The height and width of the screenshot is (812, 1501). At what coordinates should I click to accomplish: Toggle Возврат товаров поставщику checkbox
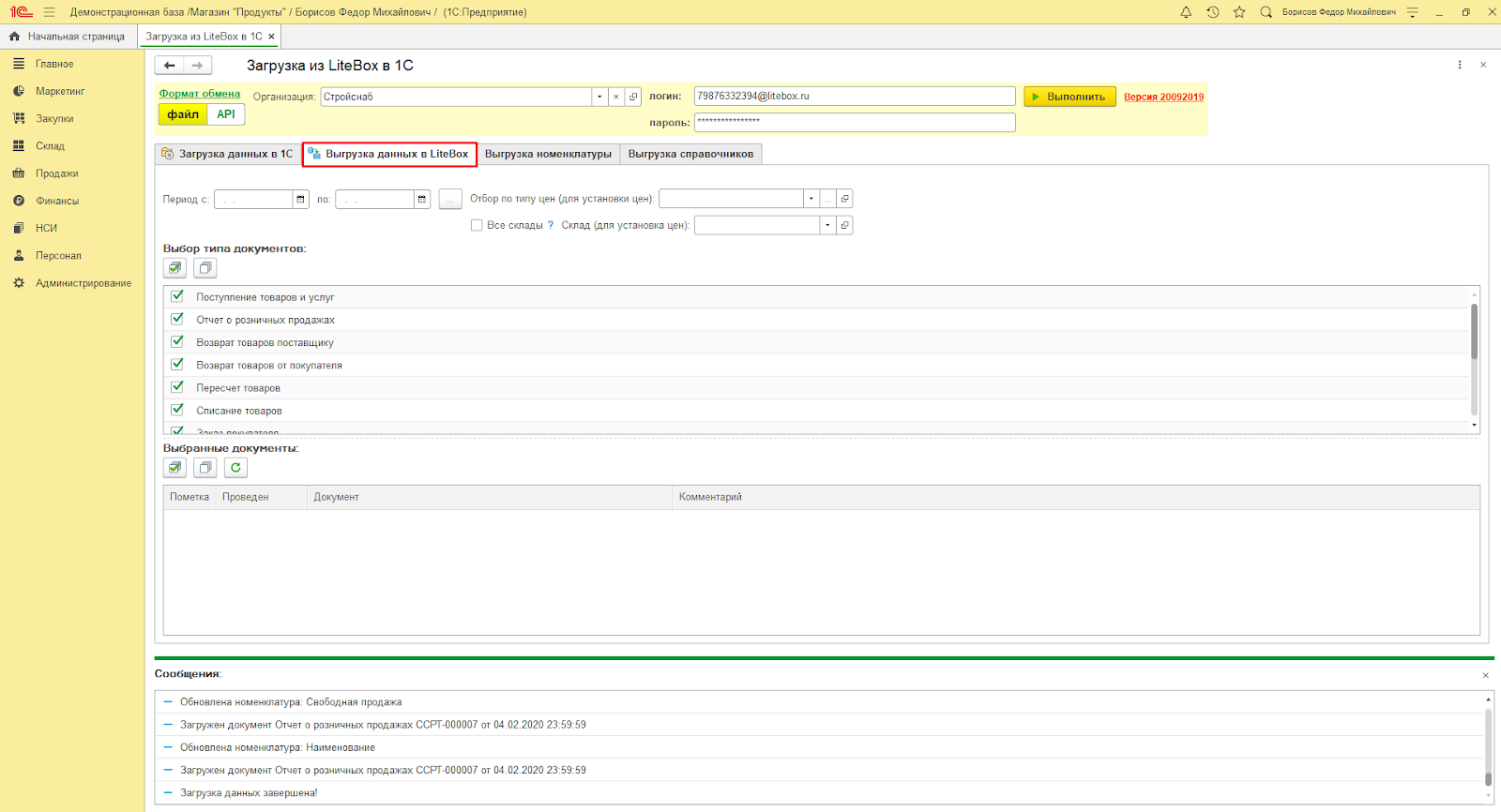click(177, 341)
